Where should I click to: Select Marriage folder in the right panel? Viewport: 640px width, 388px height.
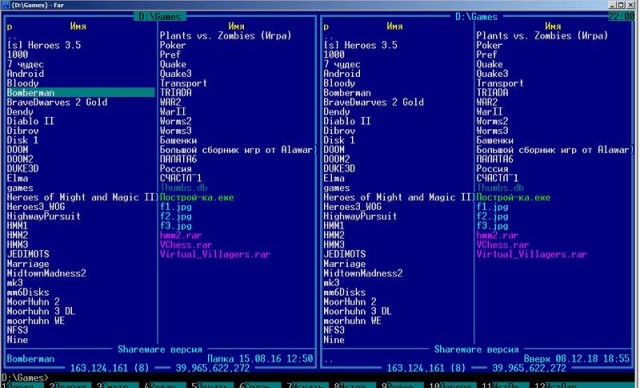[344, 264]
